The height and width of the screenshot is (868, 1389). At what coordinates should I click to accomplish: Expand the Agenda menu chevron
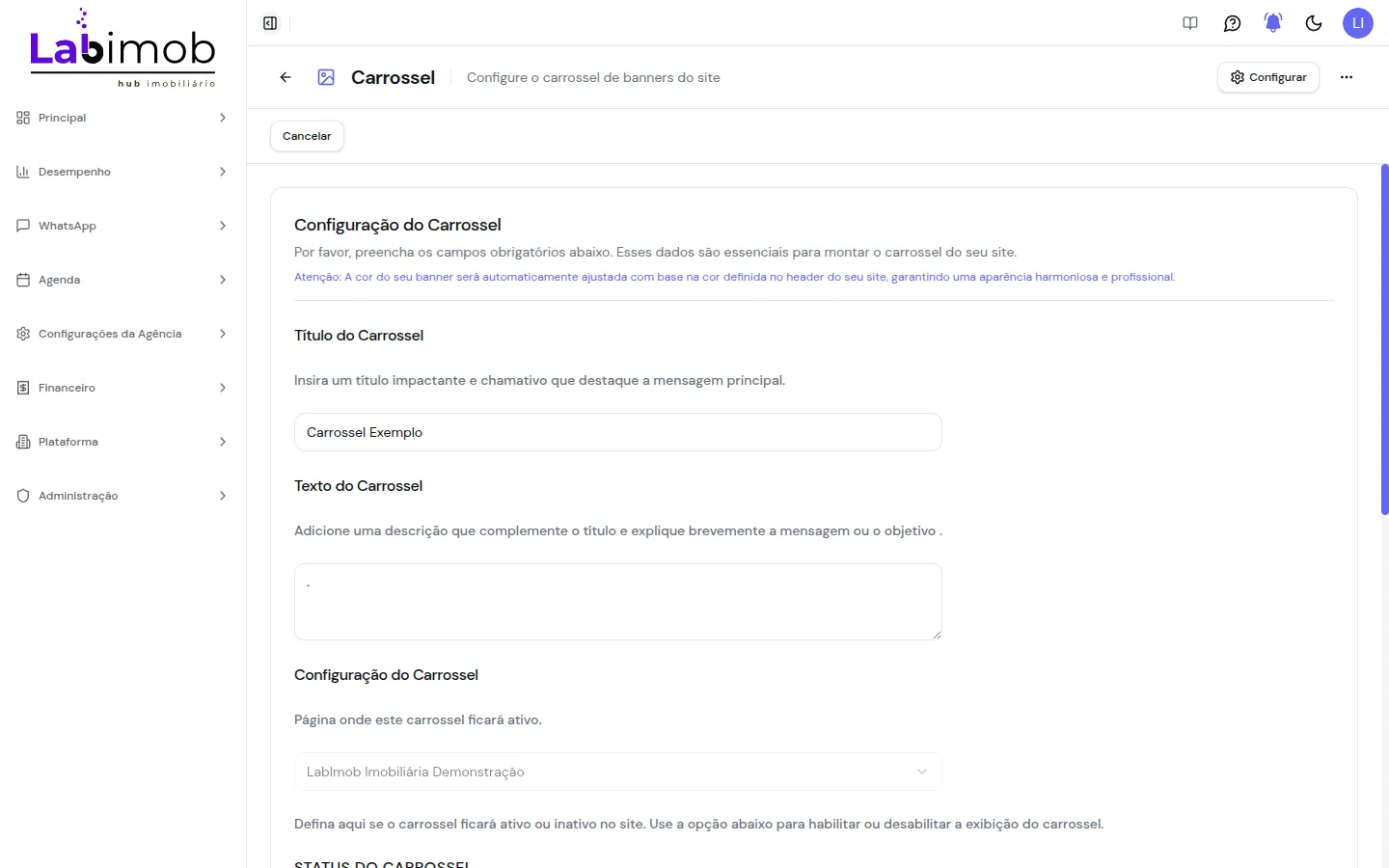point(223,280)
